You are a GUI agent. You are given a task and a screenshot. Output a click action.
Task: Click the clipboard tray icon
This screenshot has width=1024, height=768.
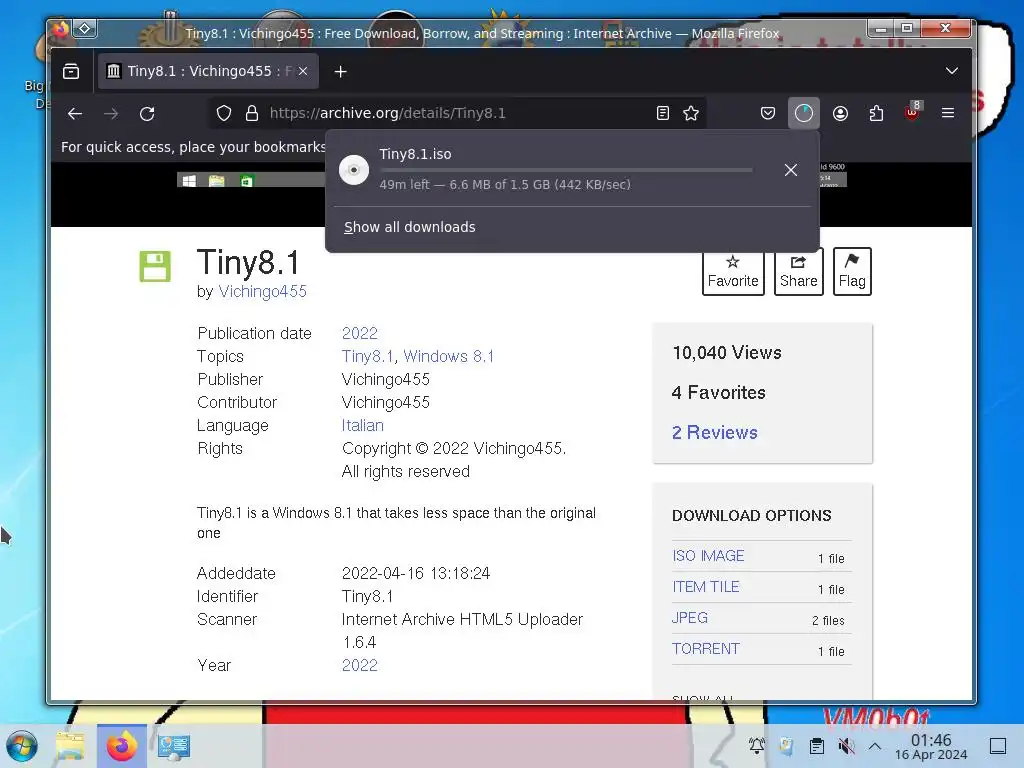(x=816, y=746)
